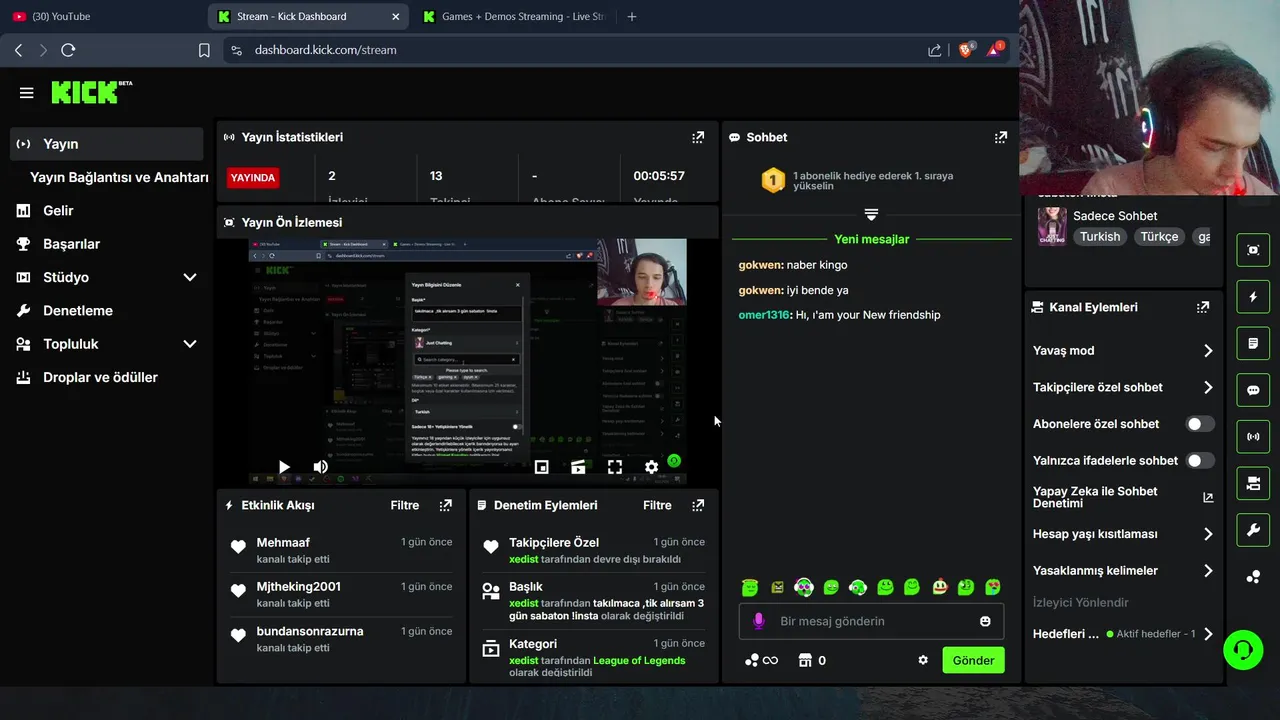This screenshot has height=720, width=1280.
Task: Click the YAYINDA live status badge
Action: (253, 177)
